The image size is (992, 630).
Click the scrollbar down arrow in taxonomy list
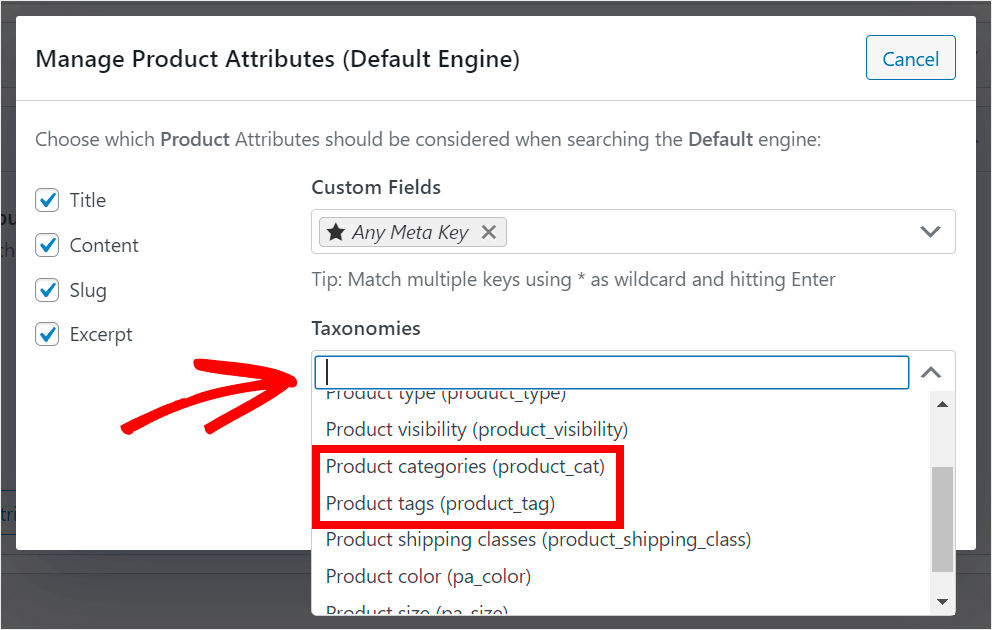[942, 600]
